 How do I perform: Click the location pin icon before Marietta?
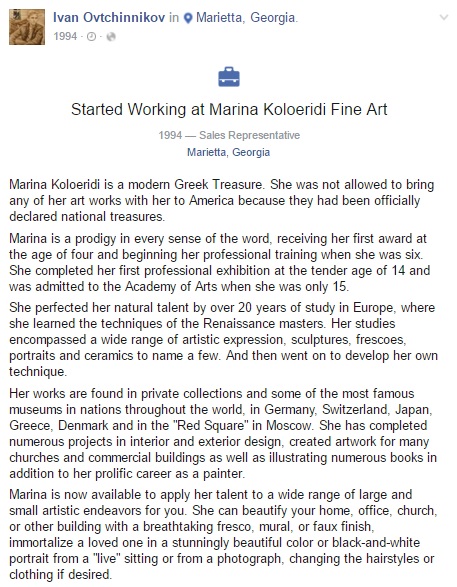click(188, 18)
